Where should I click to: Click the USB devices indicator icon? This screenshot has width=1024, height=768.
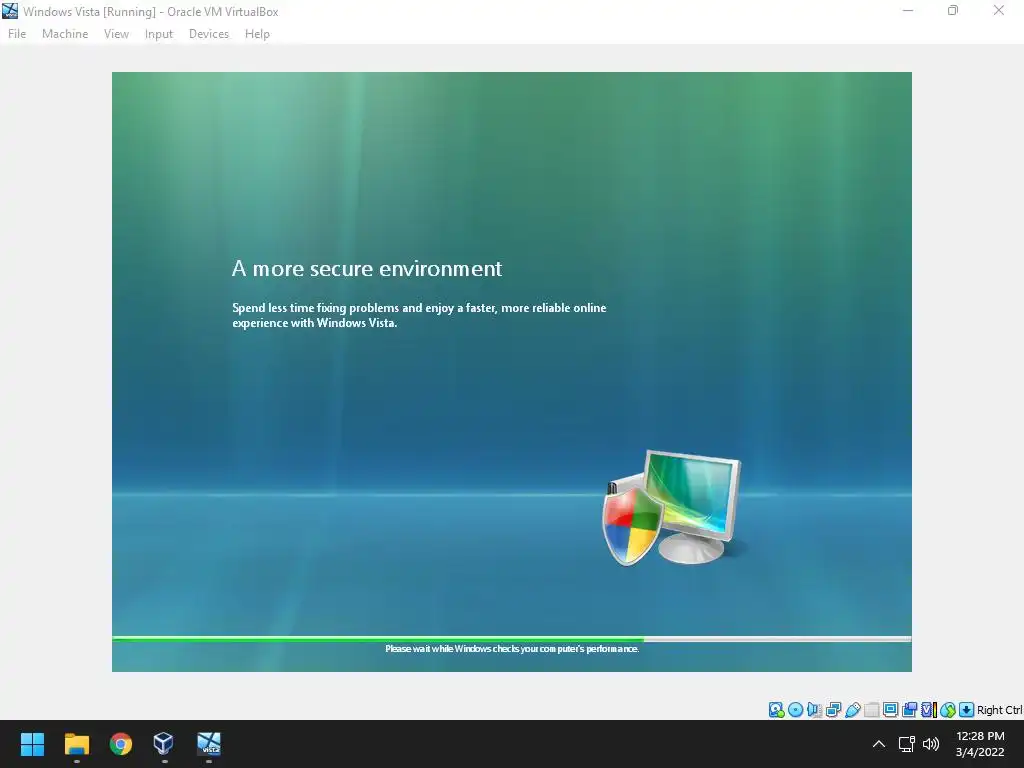(x=852, y=710)
